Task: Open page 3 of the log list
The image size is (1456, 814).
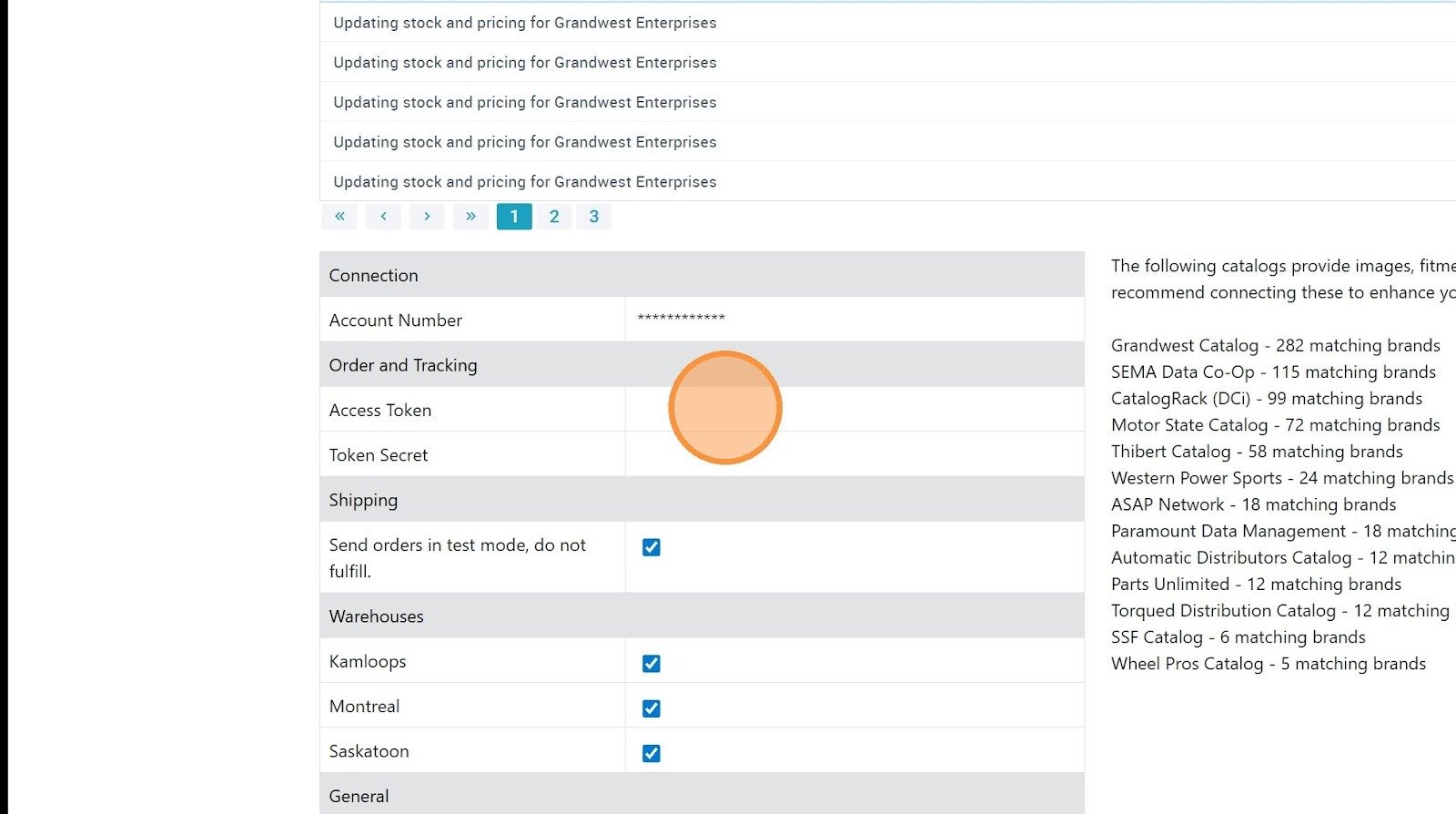Action: pyautogui.click(x=594, y=217)
